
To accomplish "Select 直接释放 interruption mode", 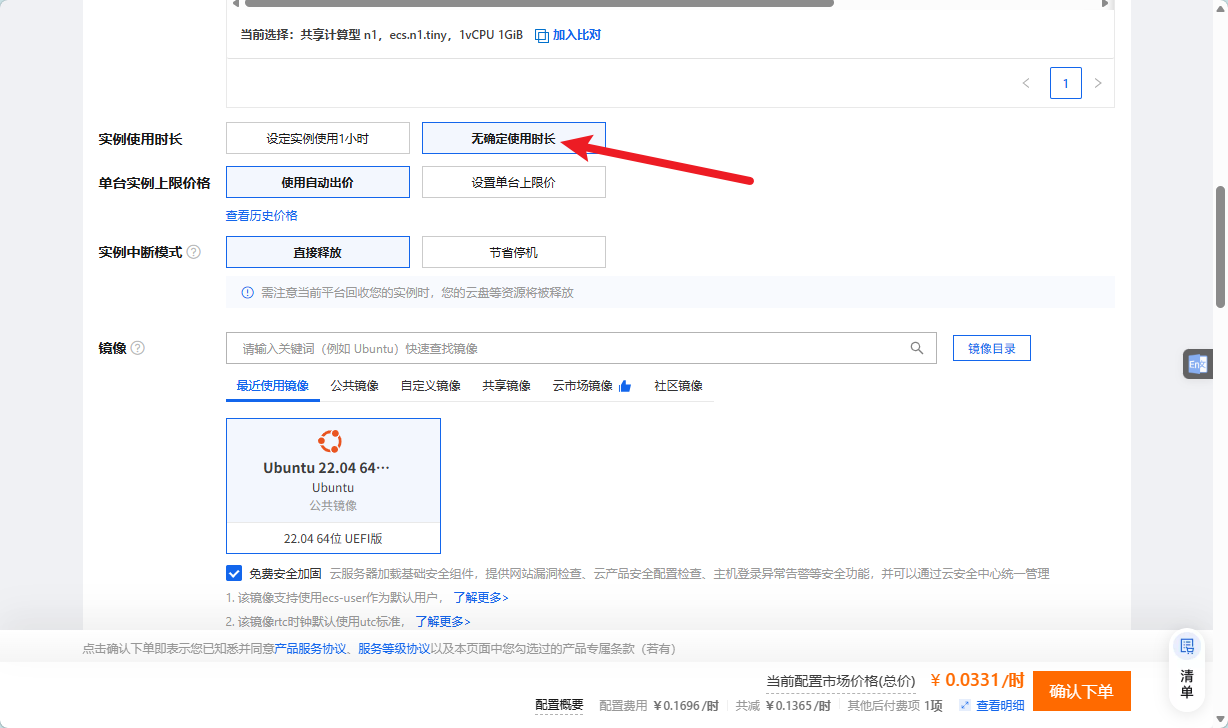I will coord(318,252).
